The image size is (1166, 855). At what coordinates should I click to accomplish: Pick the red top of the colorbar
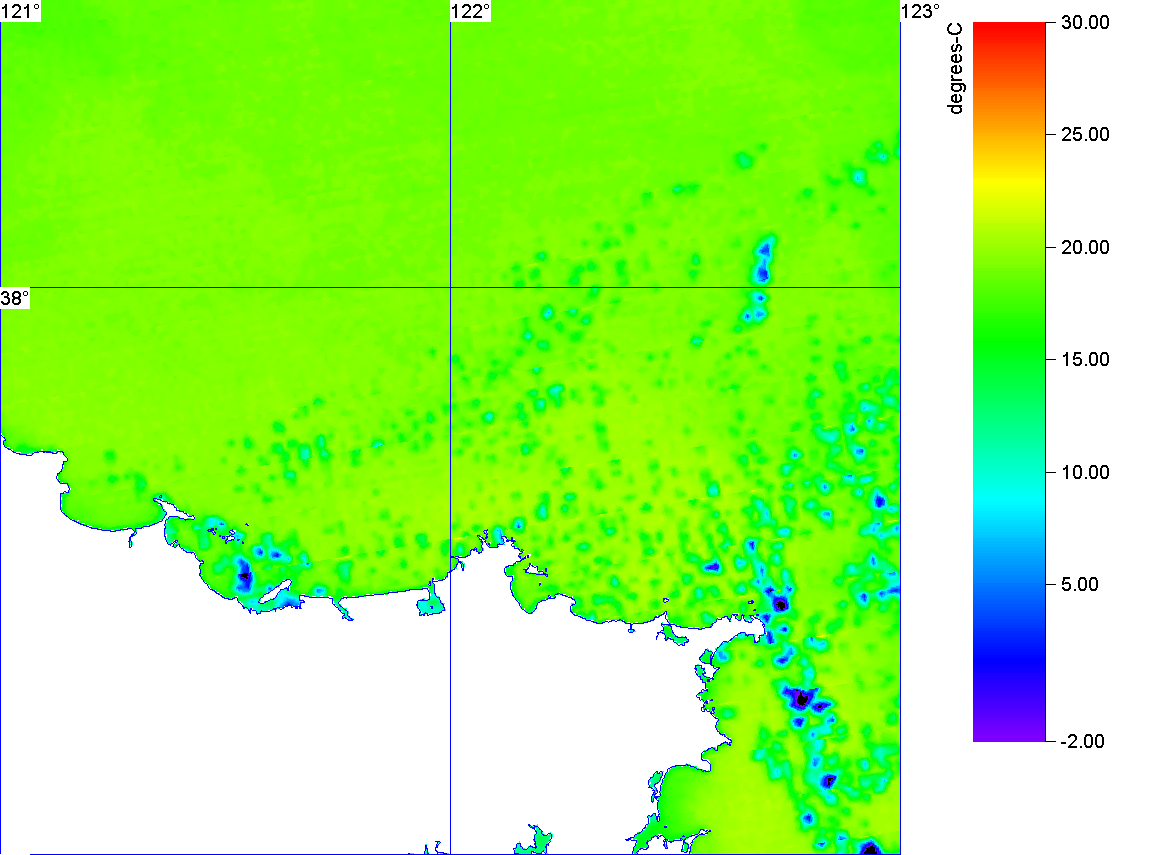coord(1009,30)
